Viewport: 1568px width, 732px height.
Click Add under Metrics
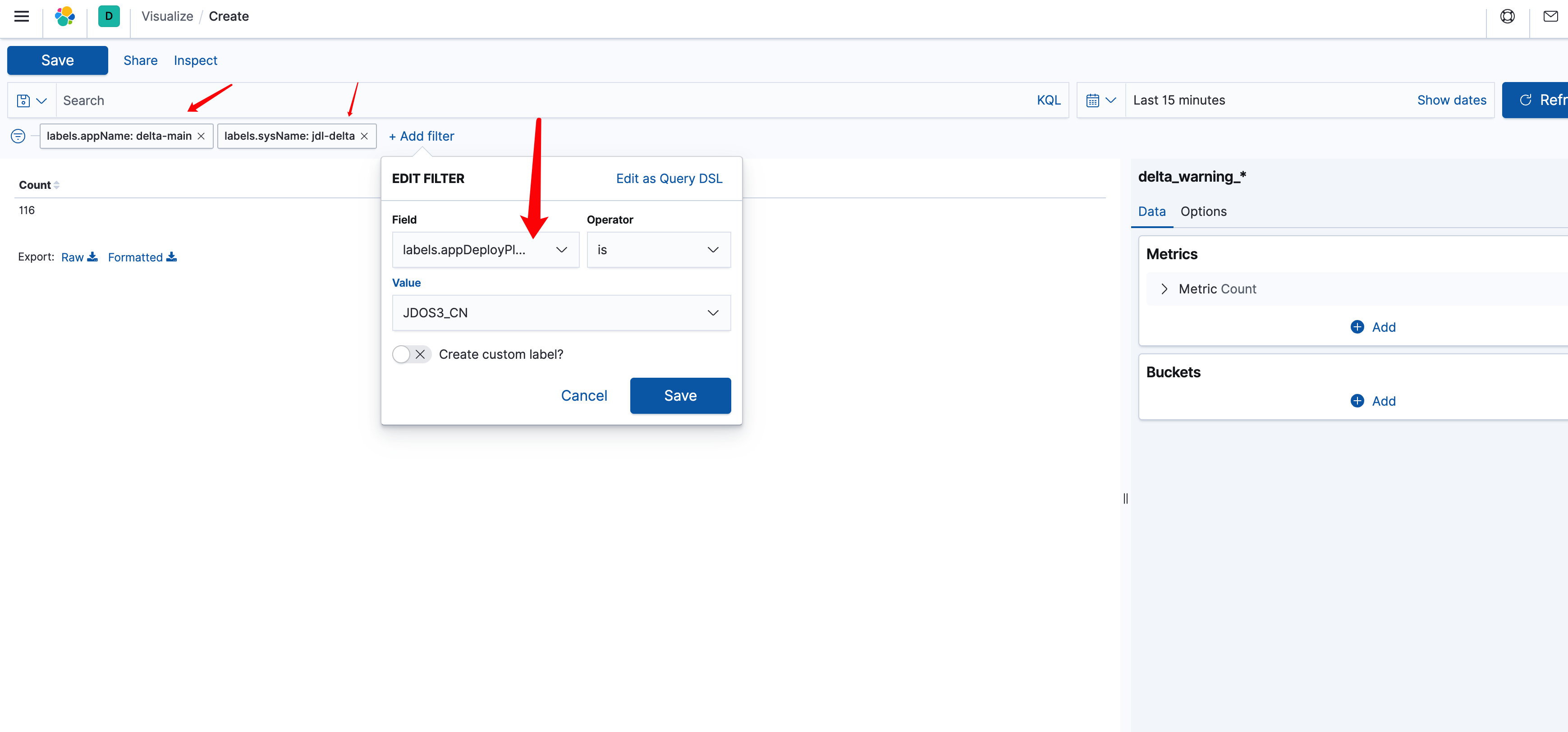(x=1383, y=327)
